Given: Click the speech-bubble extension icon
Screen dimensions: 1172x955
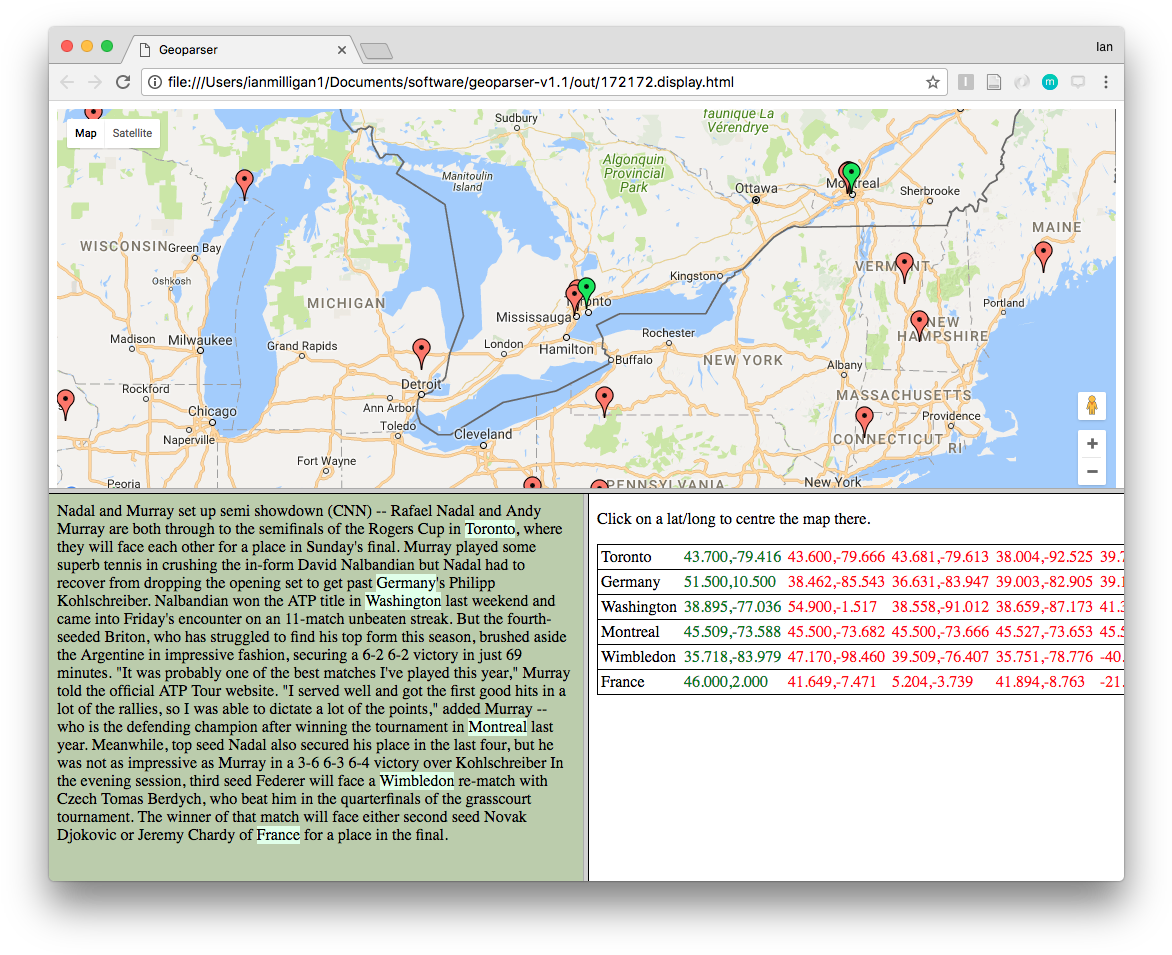Looking at the screenshot, I should point(1077,82).
